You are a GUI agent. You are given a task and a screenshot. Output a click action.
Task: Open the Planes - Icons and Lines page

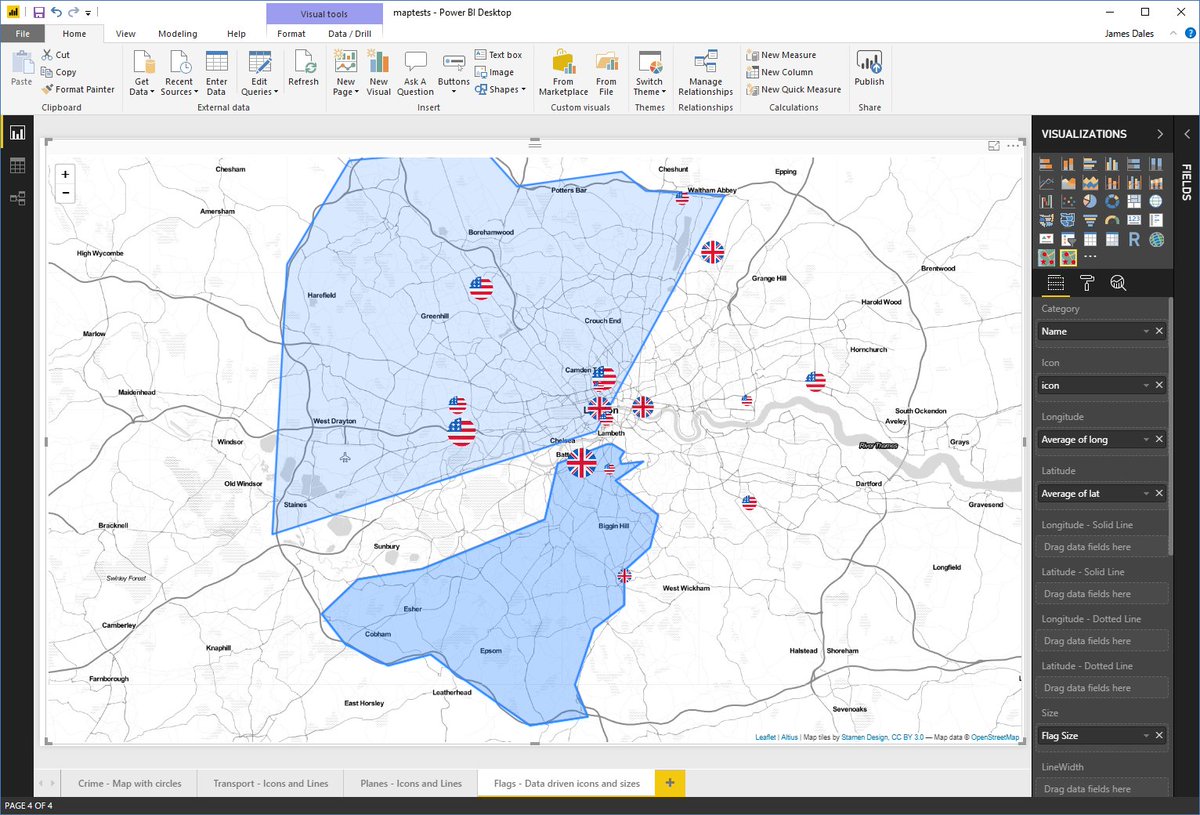click(x=411, y=783)
